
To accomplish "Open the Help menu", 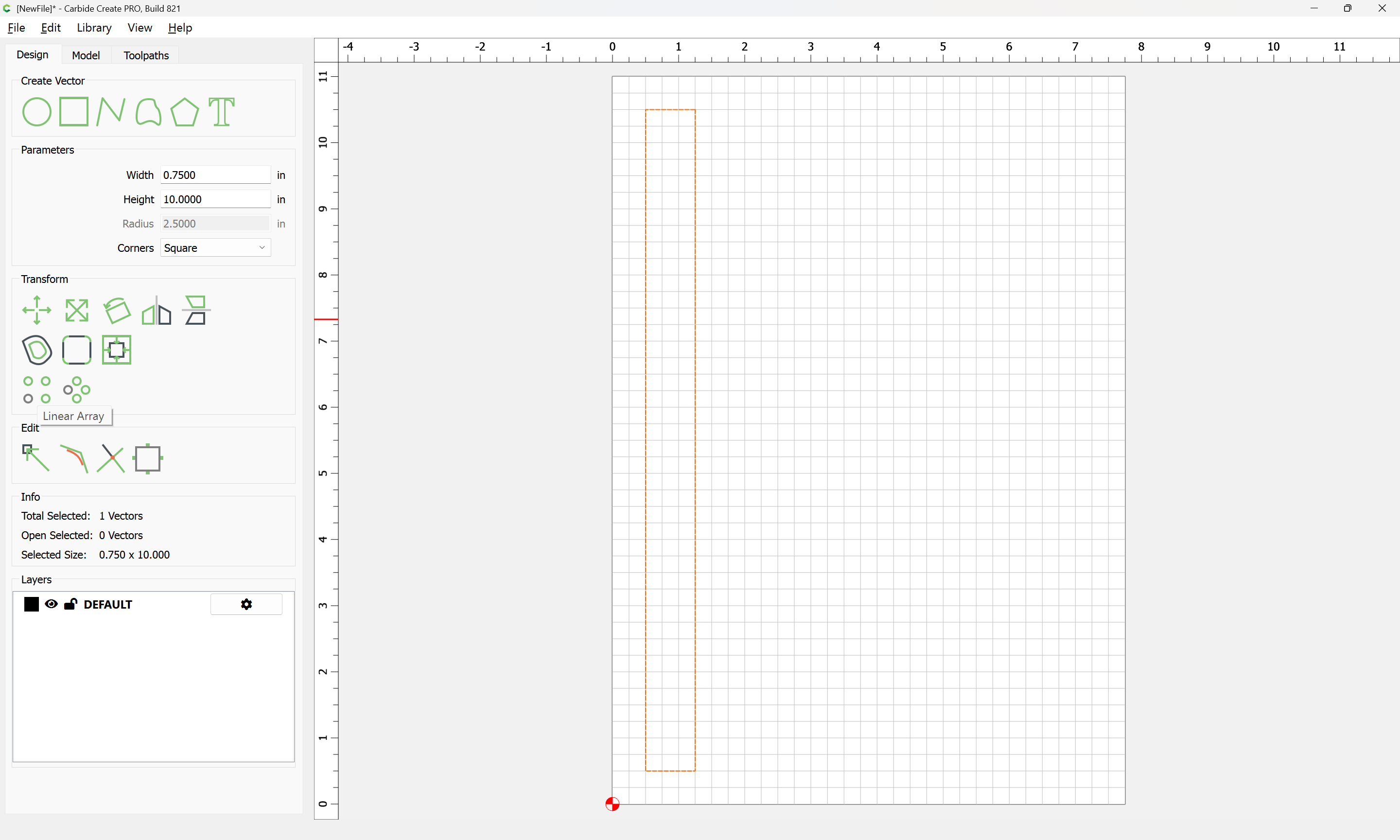I will pos(180,28).
